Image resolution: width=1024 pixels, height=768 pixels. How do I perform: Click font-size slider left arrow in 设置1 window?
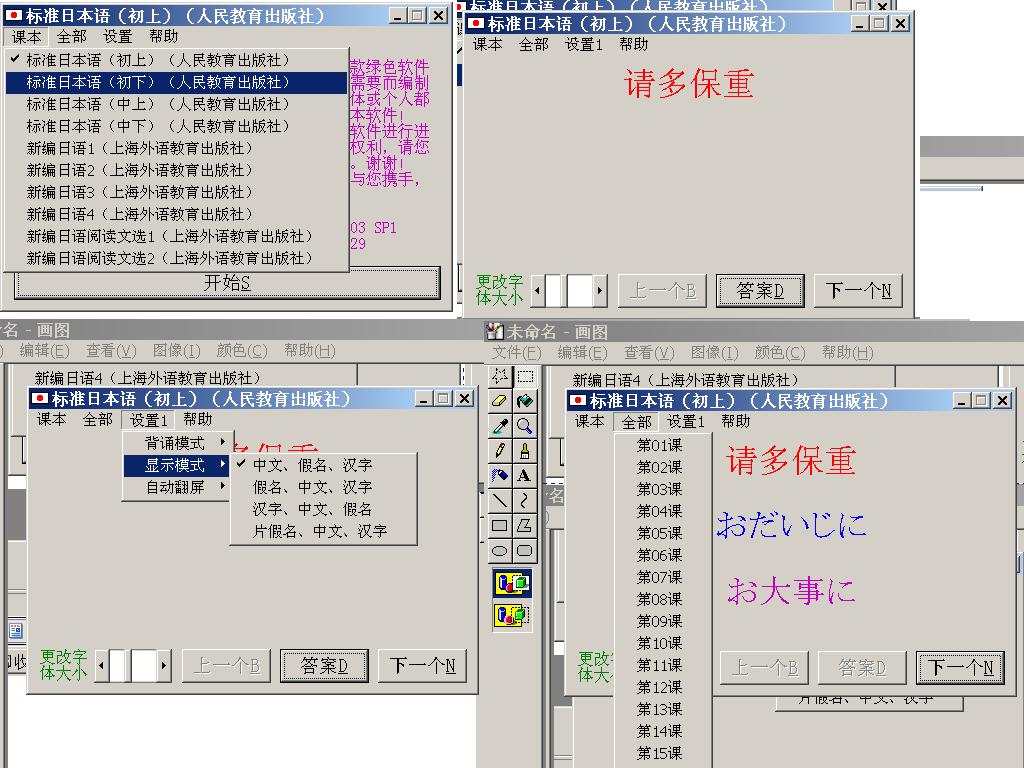click(101, 665)
